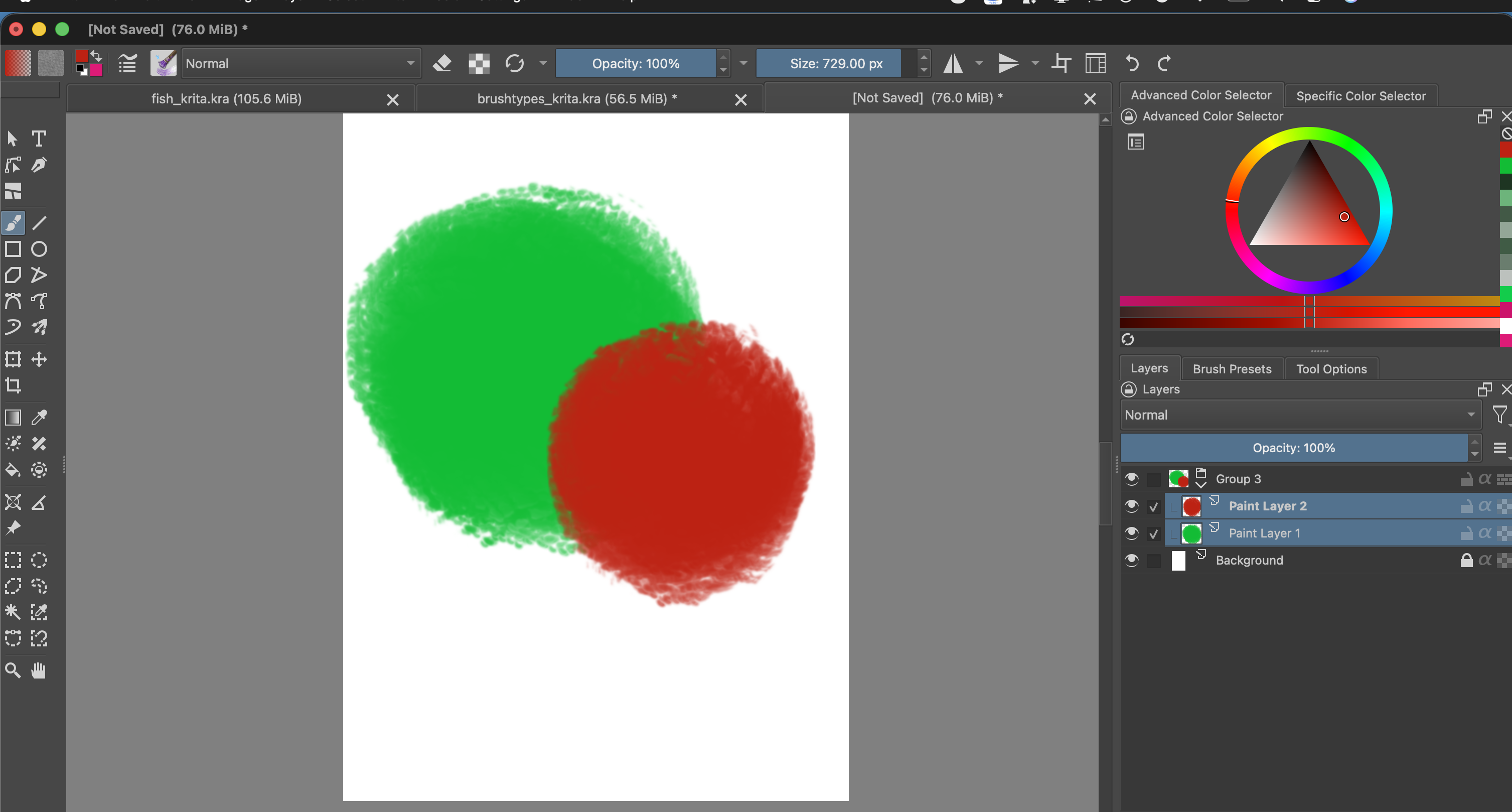Open the brush preset chooser thumbnail

pyautogui.click(x=163, y=63)
